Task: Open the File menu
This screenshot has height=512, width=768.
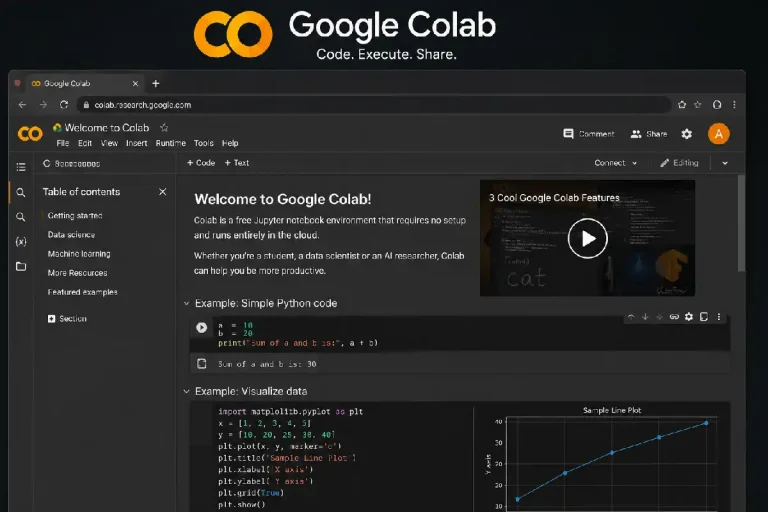Action: (63, 143)
